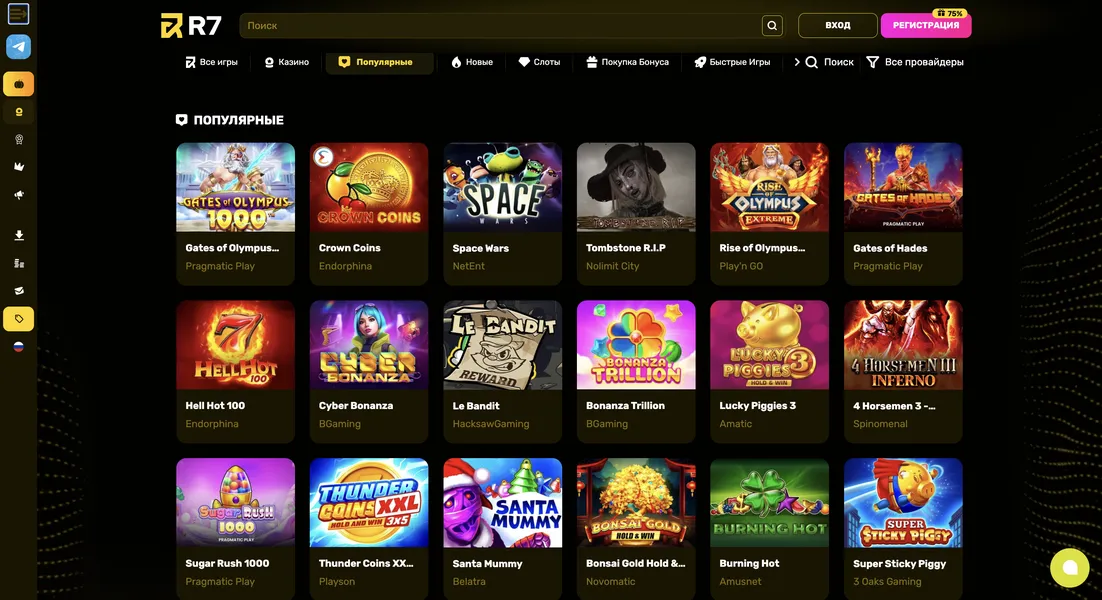The height and width of the screenshot is (600, 1102).
Task: Expand the sidebar menu with hamburger arrow icon
Action: click(x=18, y=13)
